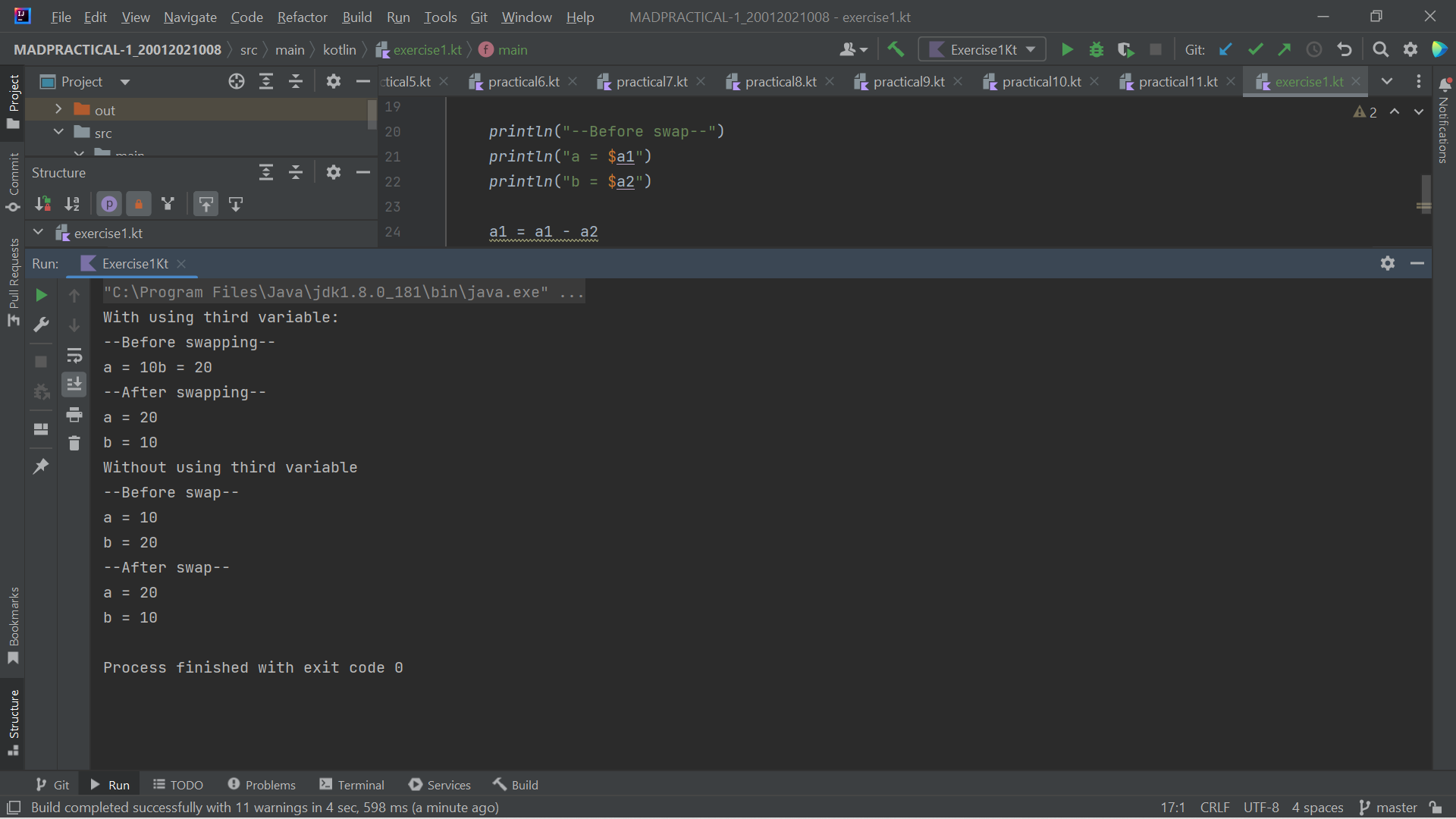Toggle non-public members filter with the lock icon
Viewport: 1456px width, 819px height.
[x=138, y=204]
